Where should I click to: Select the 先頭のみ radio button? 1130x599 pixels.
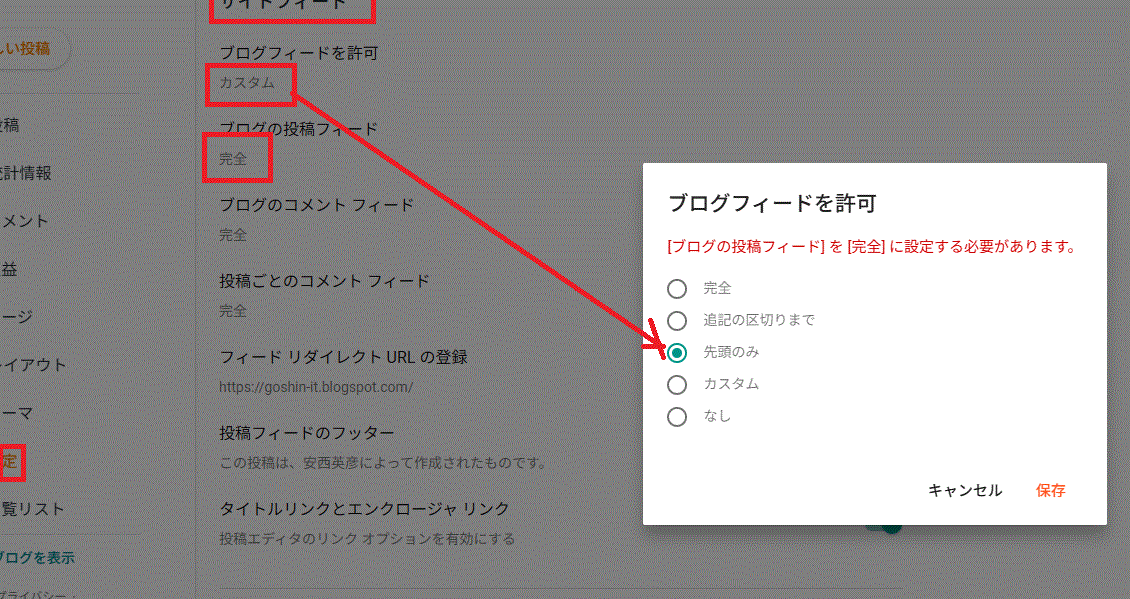point(677,352)
